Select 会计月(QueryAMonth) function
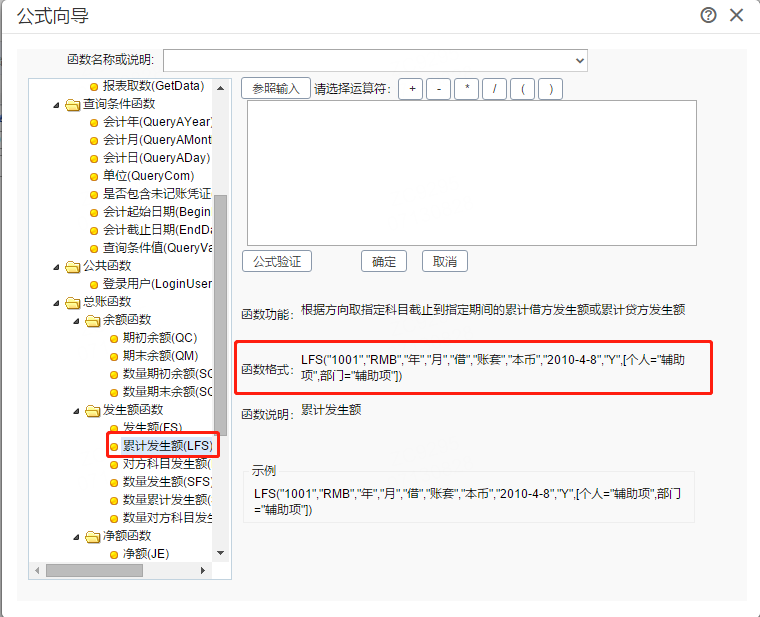760x617 pixels. [157, 140]
